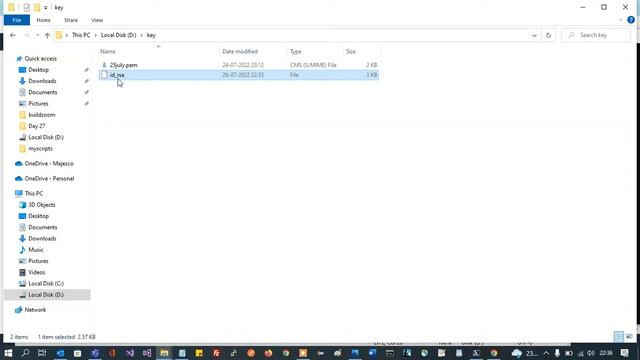Open myscripts folder in sidebar
Viewport: 640px width, 360px height.
point(40,149)
